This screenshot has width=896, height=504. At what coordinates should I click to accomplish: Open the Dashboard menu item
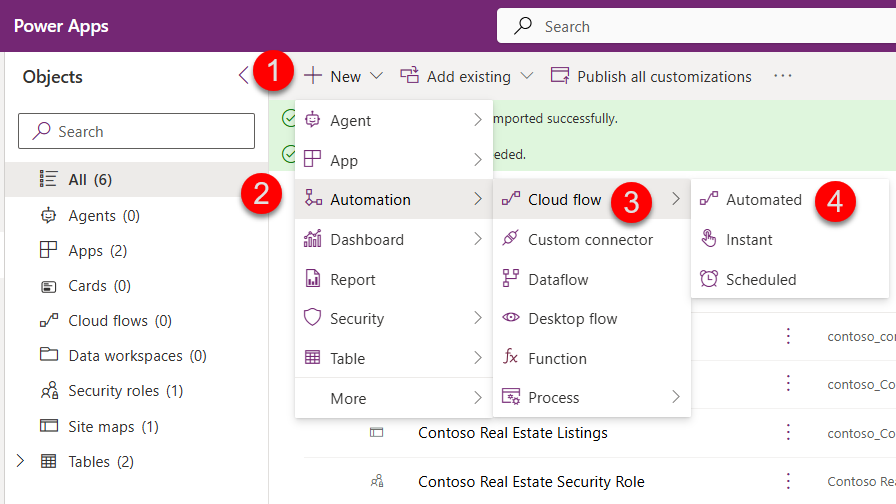[367, 240]
